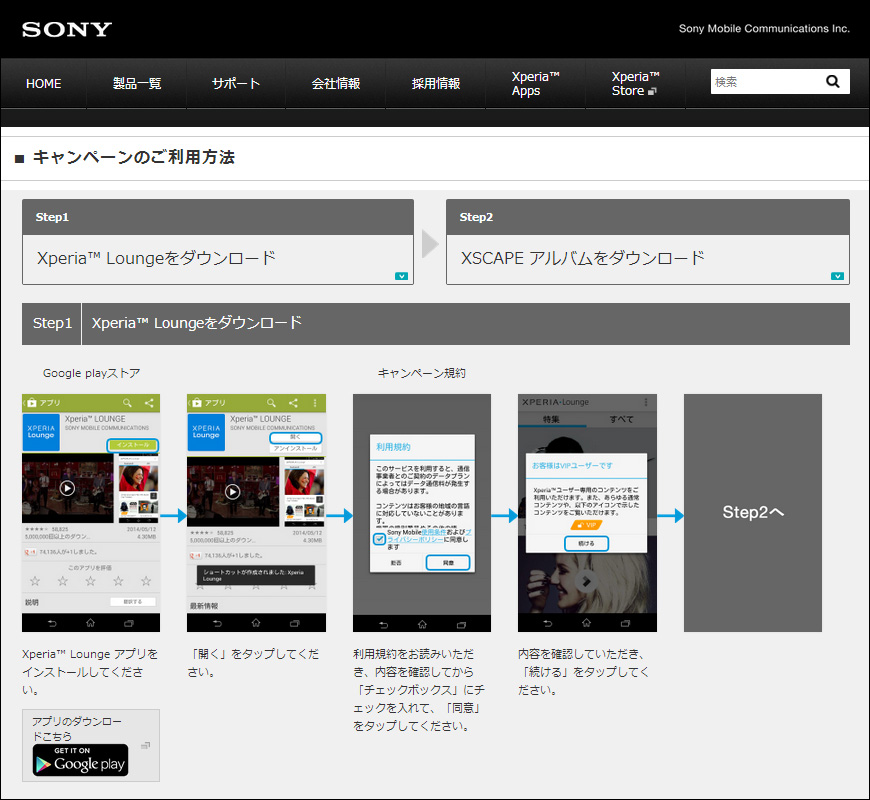Click the search magnifier icon in header
Viewport: 870px width, 800px height.
pyautogui.click(x=832, y=82)
